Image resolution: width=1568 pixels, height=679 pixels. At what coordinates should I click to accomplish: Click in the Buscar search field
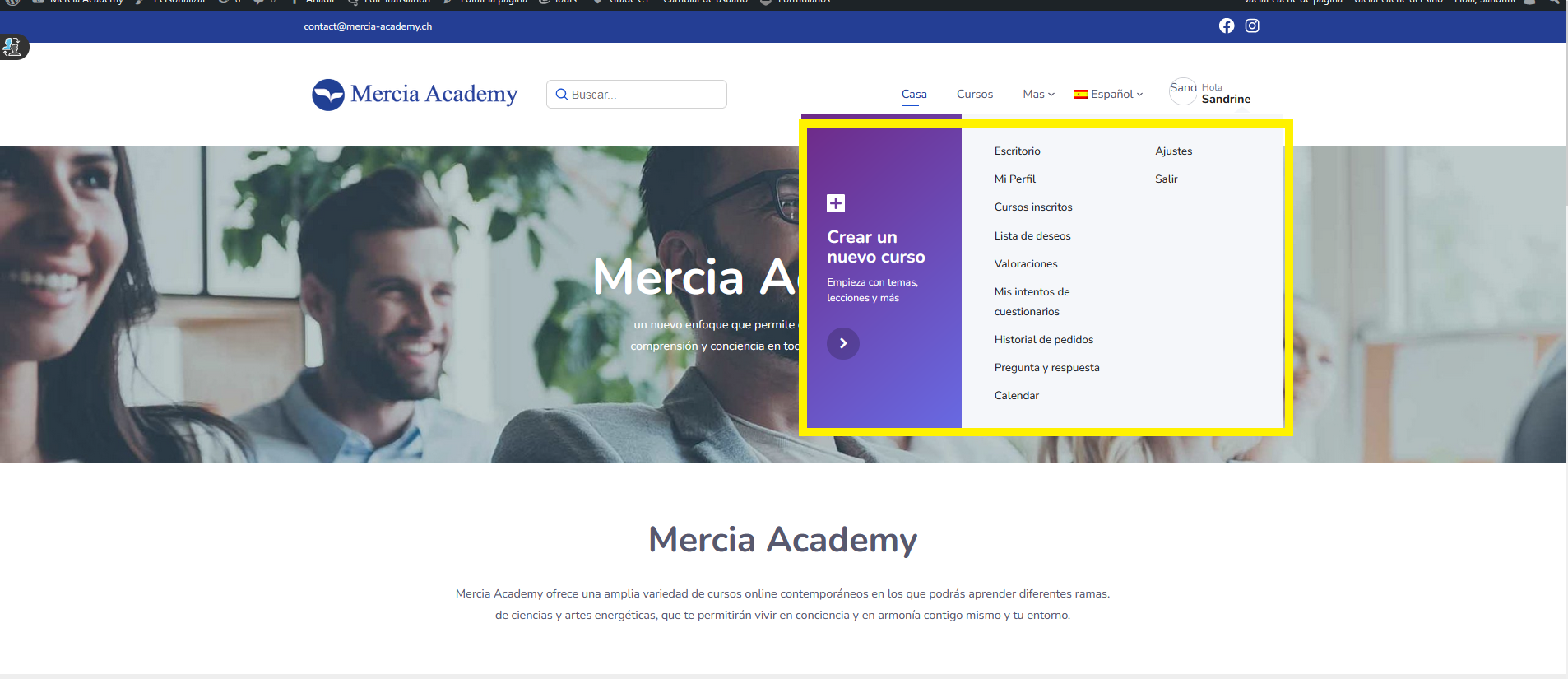pos(637,95)
